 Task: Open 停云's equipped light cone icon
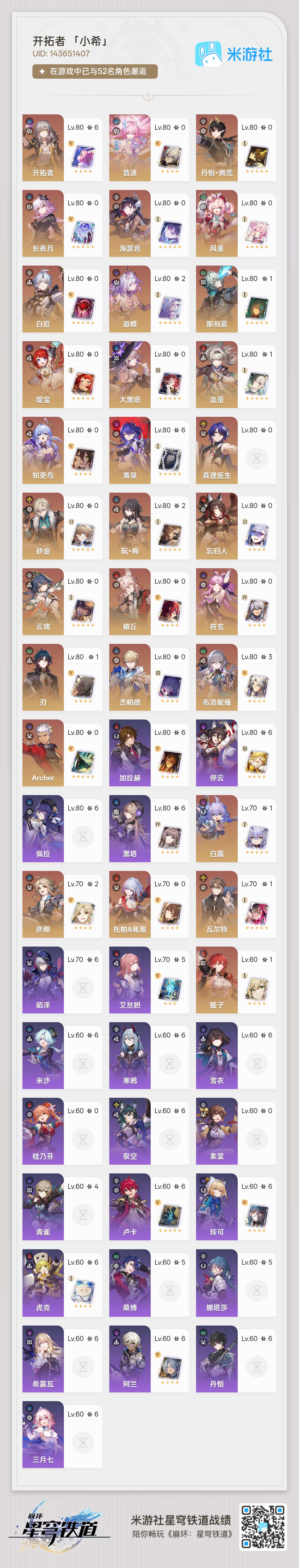point(257,761)
